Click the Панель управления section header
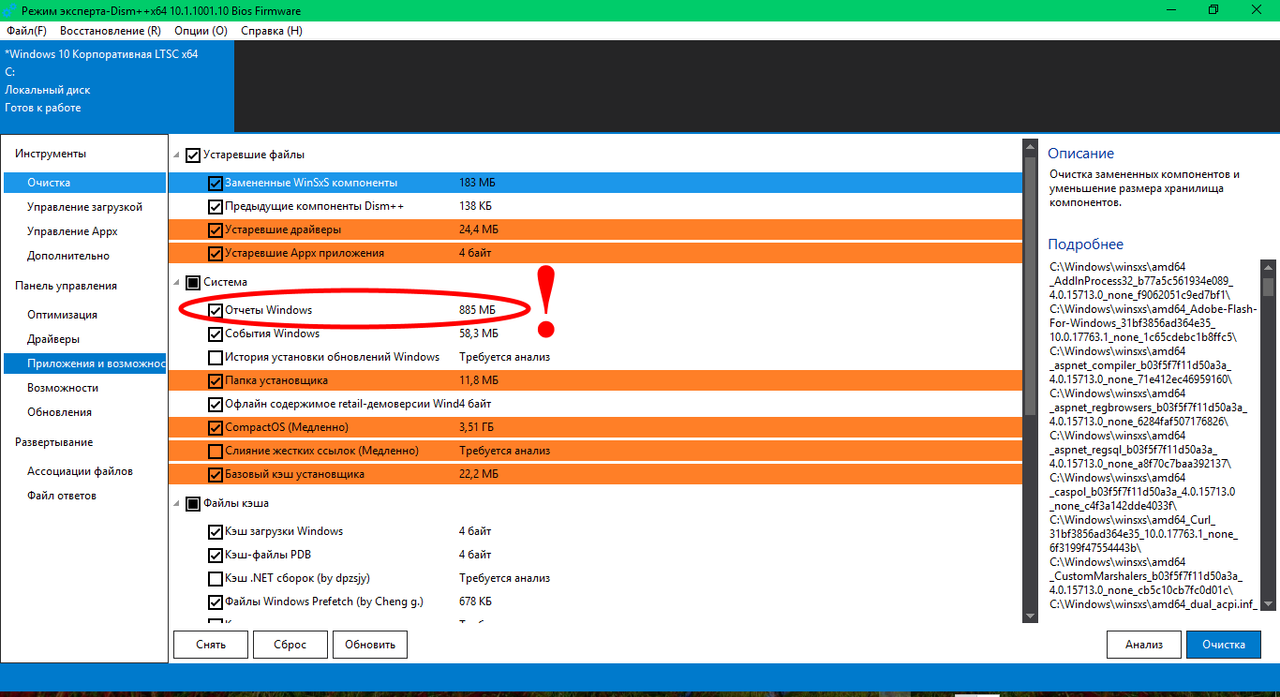This screenshot has height=697, width=1280. [66, 286]
